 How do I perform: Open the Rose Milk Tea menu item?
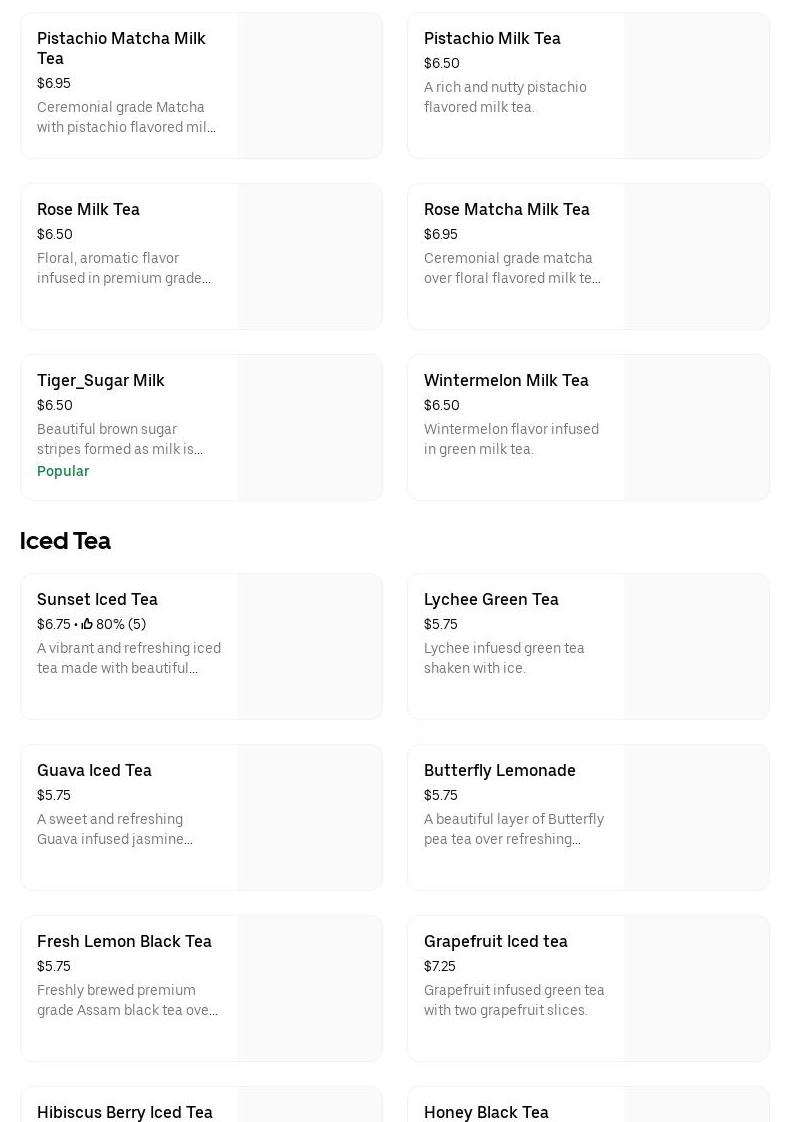[88, 209]
